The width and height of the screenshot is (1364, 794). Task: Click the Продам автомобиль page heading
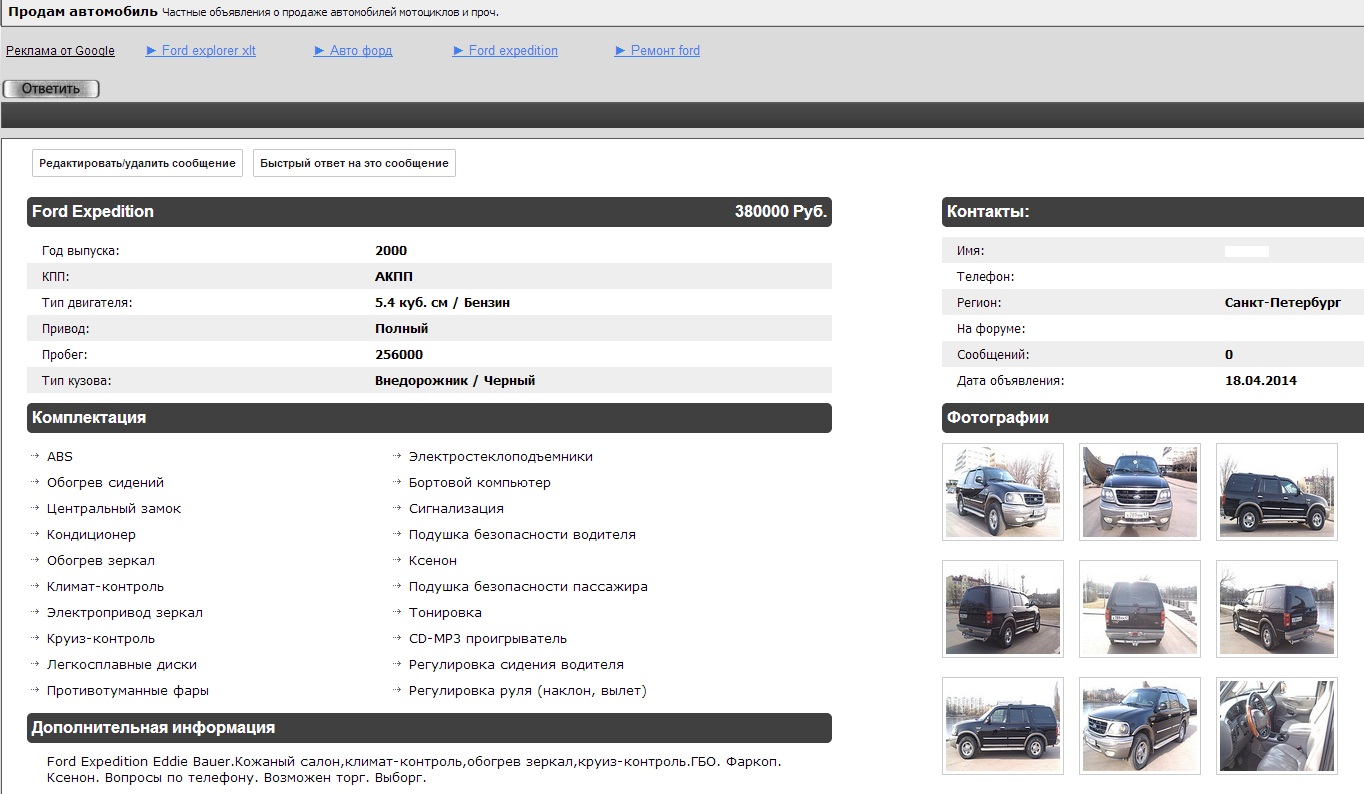(83, 12)
